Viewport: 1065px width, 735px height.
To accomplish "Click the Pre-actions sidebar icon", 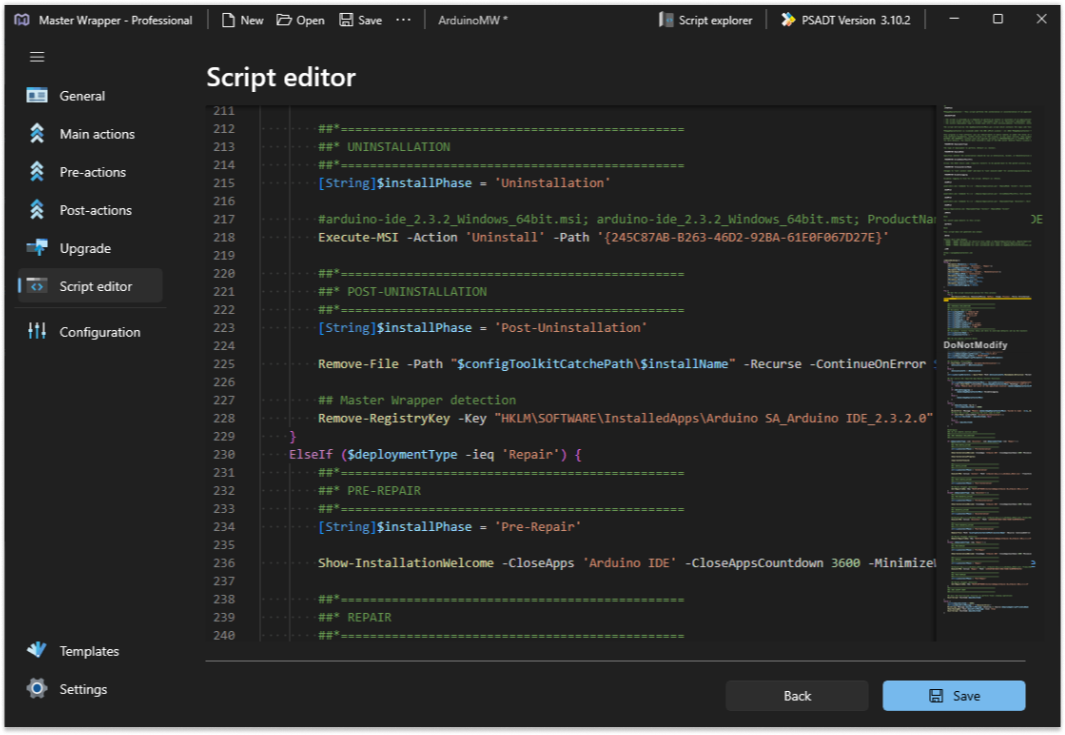I will 37,171.
